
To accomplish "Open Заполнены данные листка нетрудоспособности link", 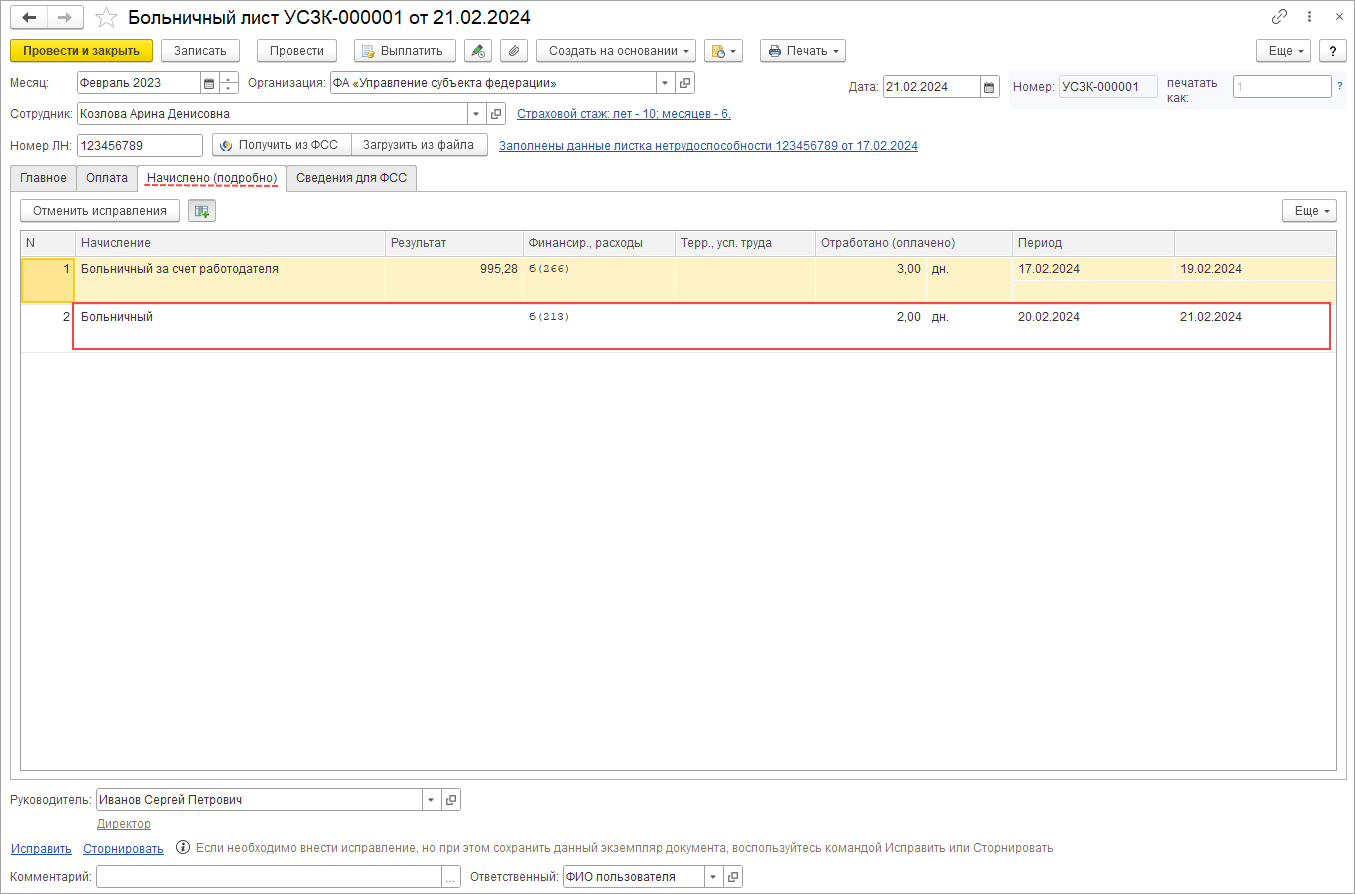I will 708,146.
